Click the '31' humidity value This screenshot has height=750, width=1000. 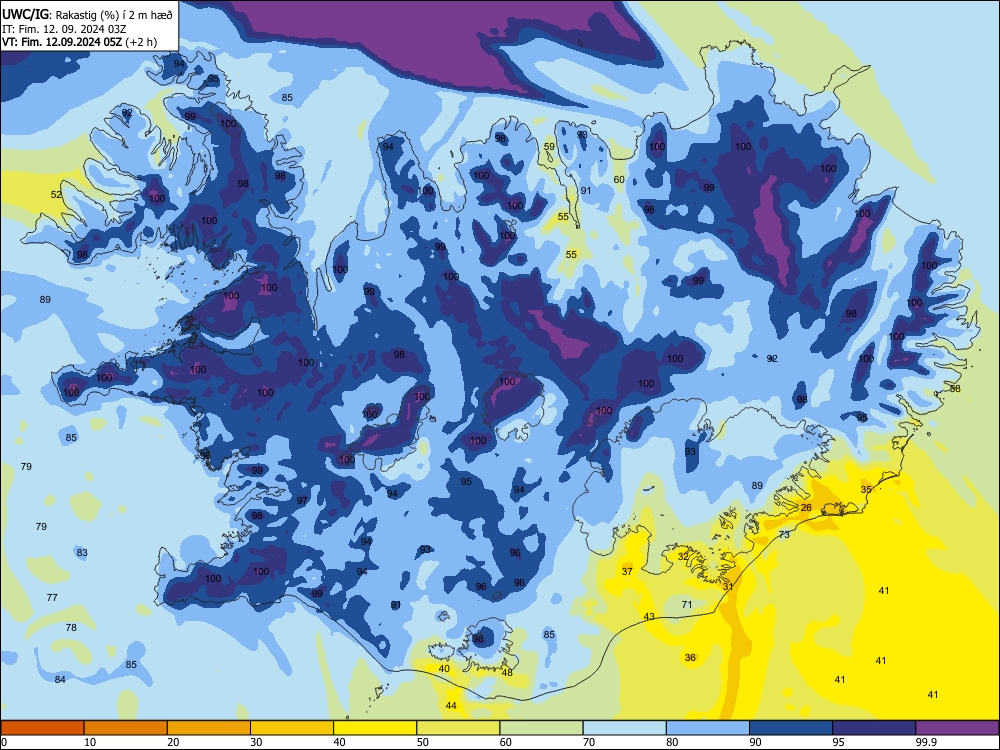click(728, 586)
